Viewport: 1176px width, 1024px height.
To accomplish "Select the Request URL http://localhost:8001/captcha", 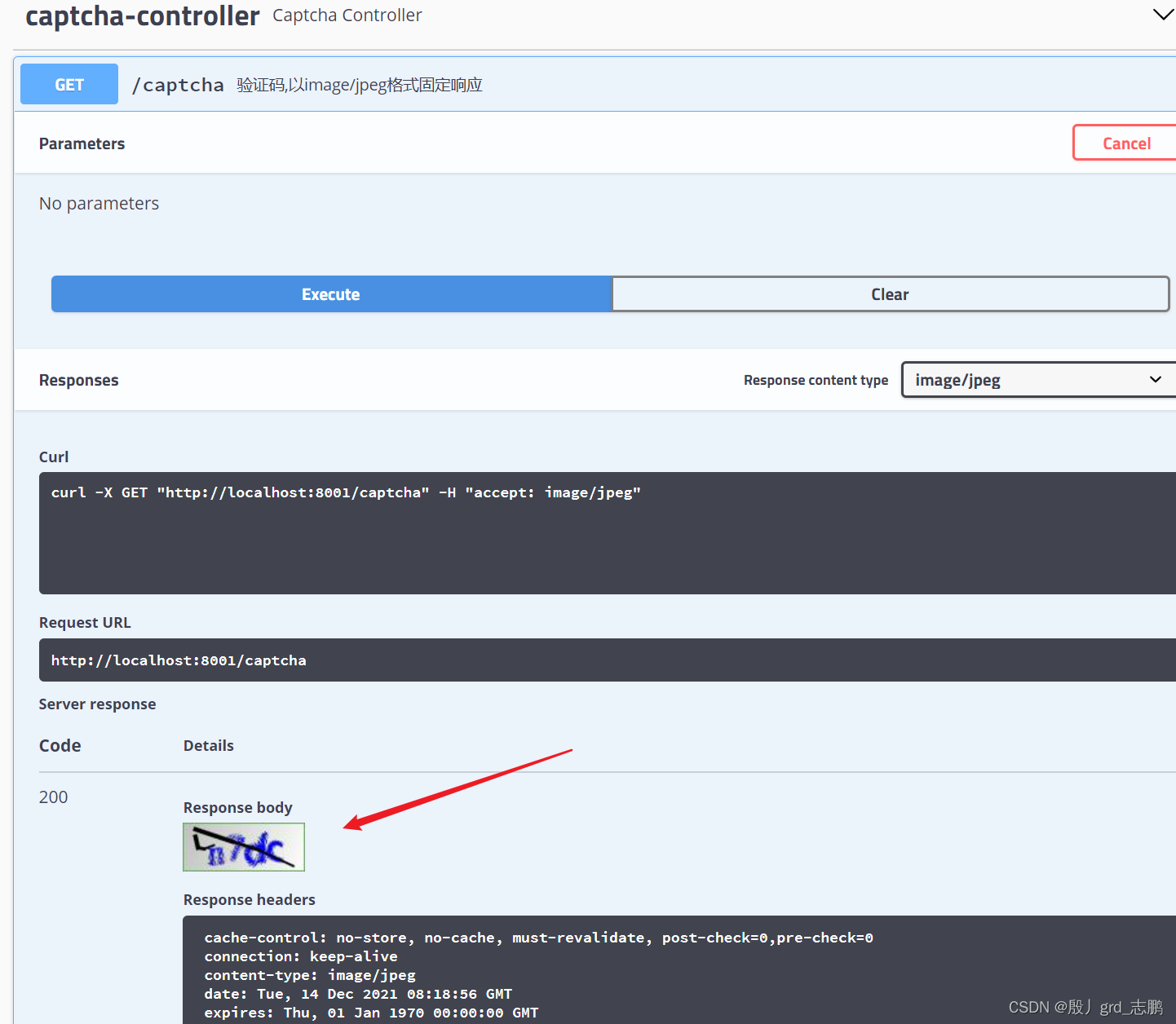I will pos(179,660).
